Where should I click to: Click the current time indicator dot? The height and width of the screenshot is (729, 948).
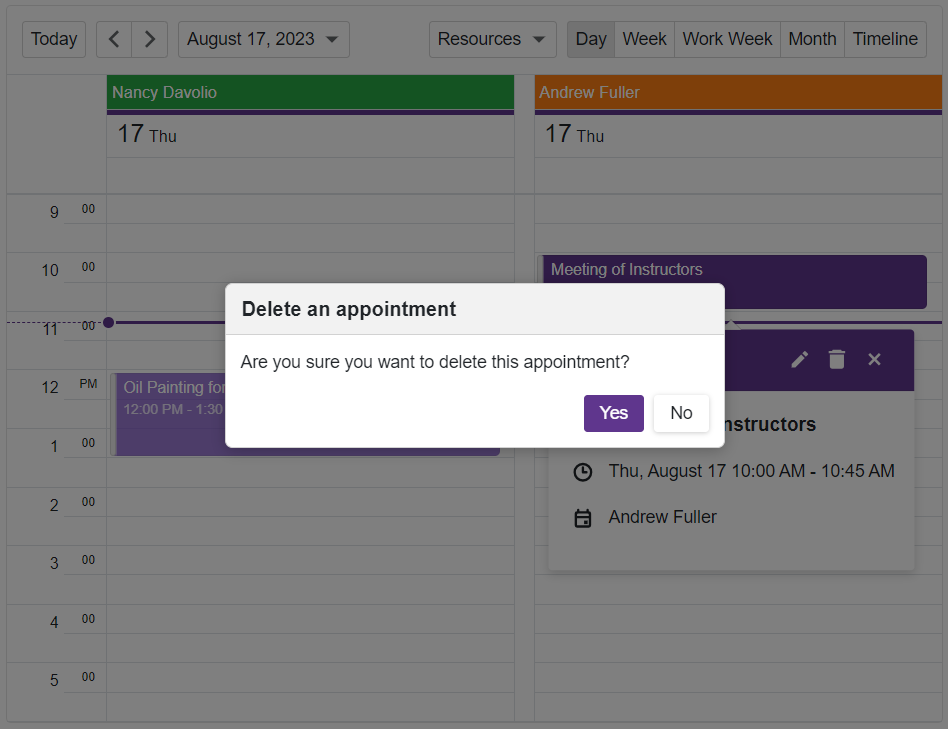(x=109, y=323)
